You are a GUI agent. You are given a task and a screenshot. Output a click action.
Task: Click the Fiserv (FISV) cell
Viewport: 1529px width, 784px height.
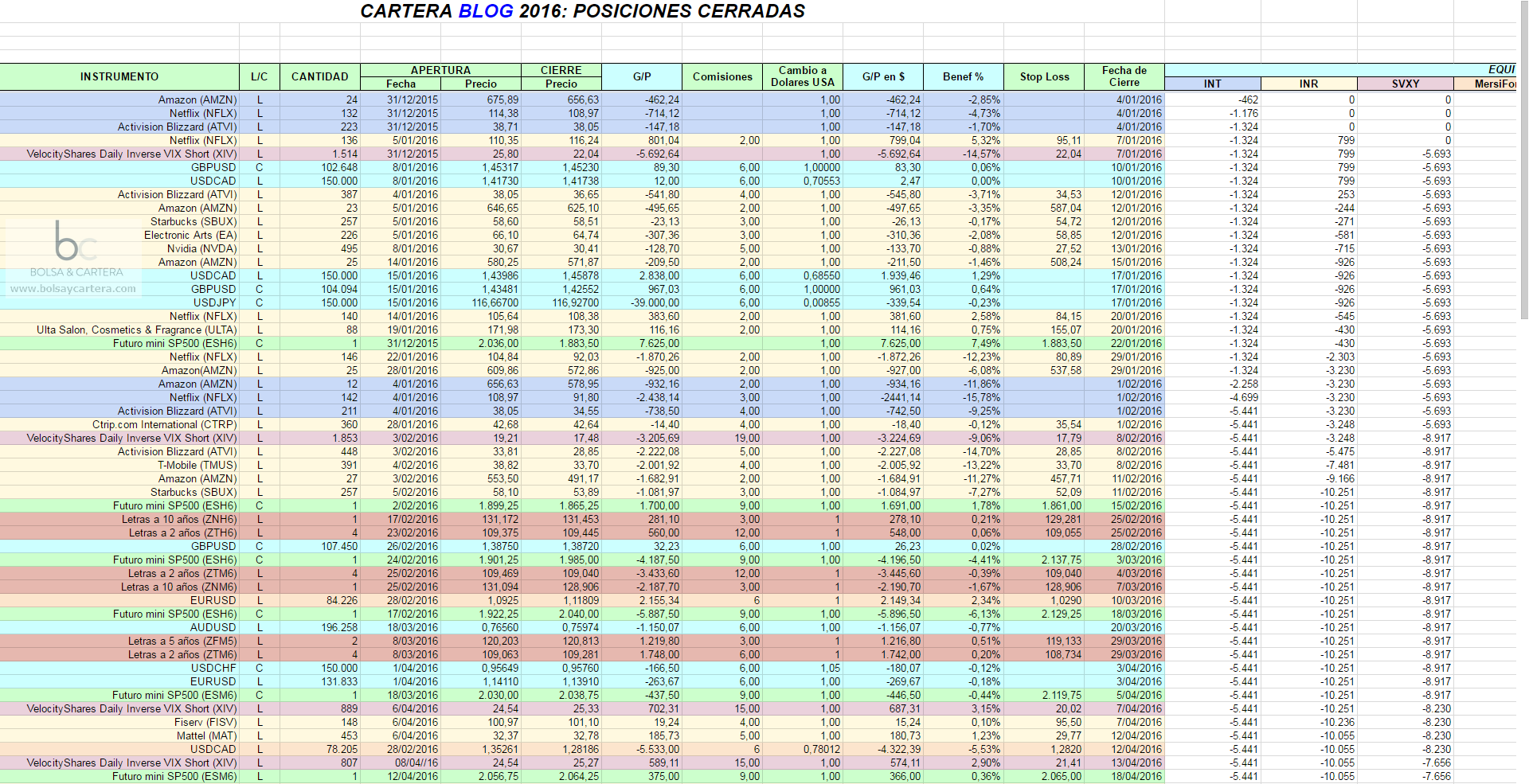[x=119, y=722]
